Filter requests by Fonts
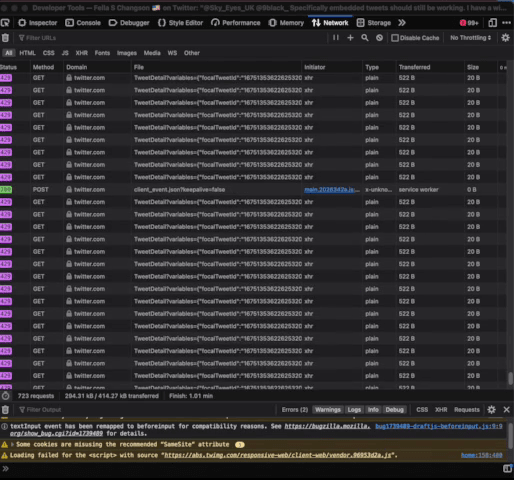This screenshot has height=480, width=514. point(102,53)
